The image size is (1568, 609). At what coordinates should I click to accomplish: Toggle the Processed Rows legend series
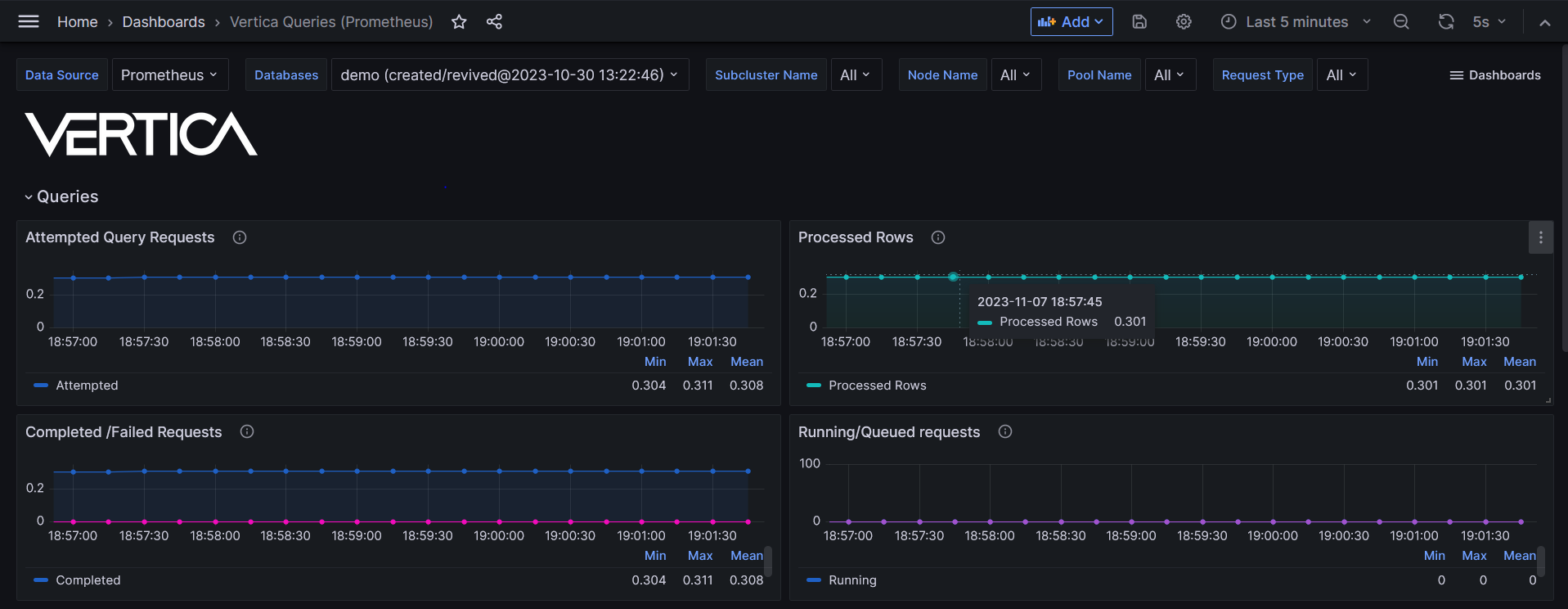point(877,386)
